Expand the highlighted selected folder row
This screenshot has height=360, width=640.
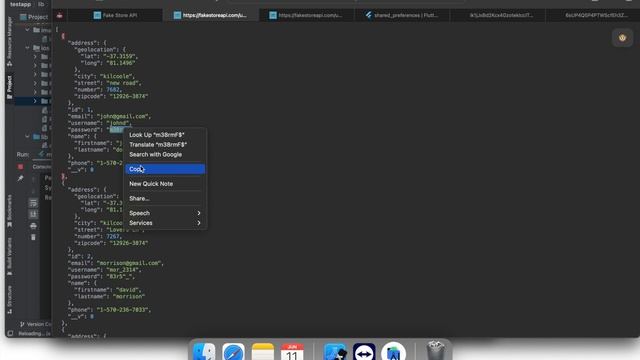35,101
